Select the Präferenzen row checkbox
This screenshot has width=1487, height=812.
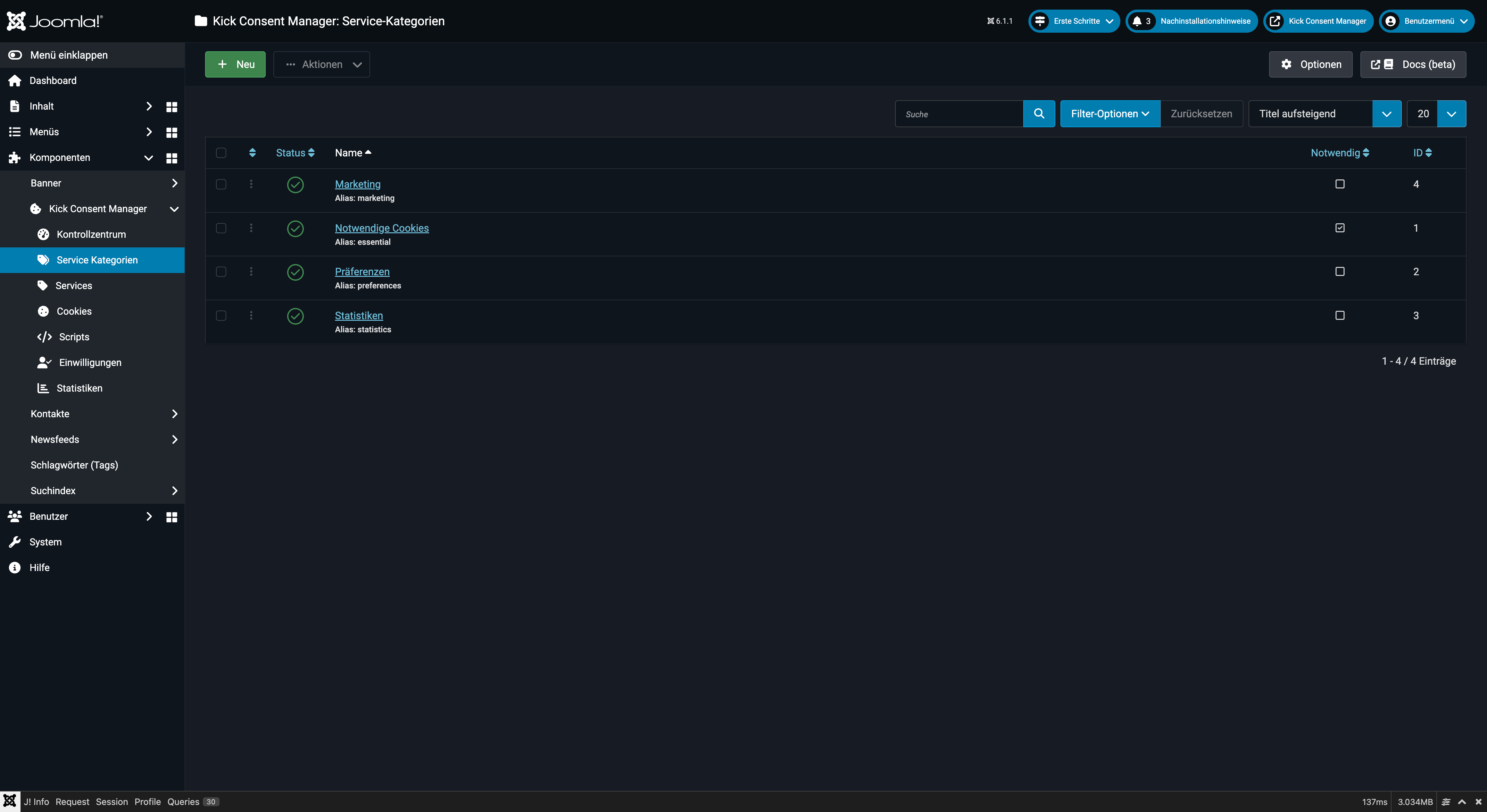click(221, 271)
